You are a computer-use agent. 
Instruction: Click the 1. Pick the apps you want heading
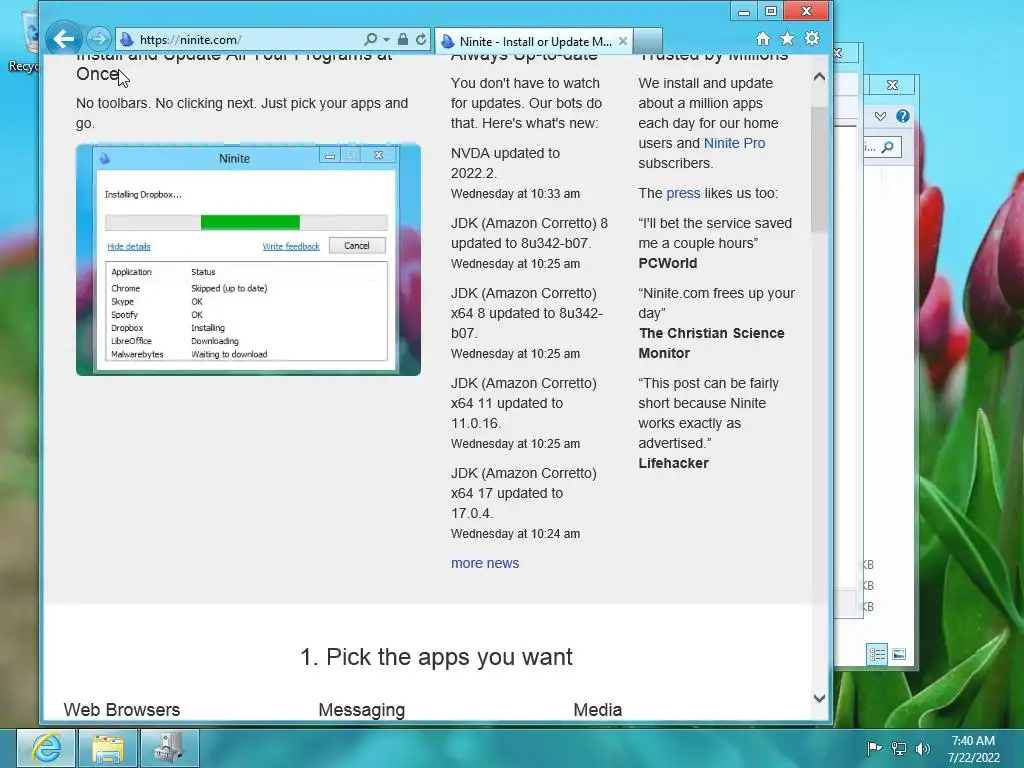[436, 657]
